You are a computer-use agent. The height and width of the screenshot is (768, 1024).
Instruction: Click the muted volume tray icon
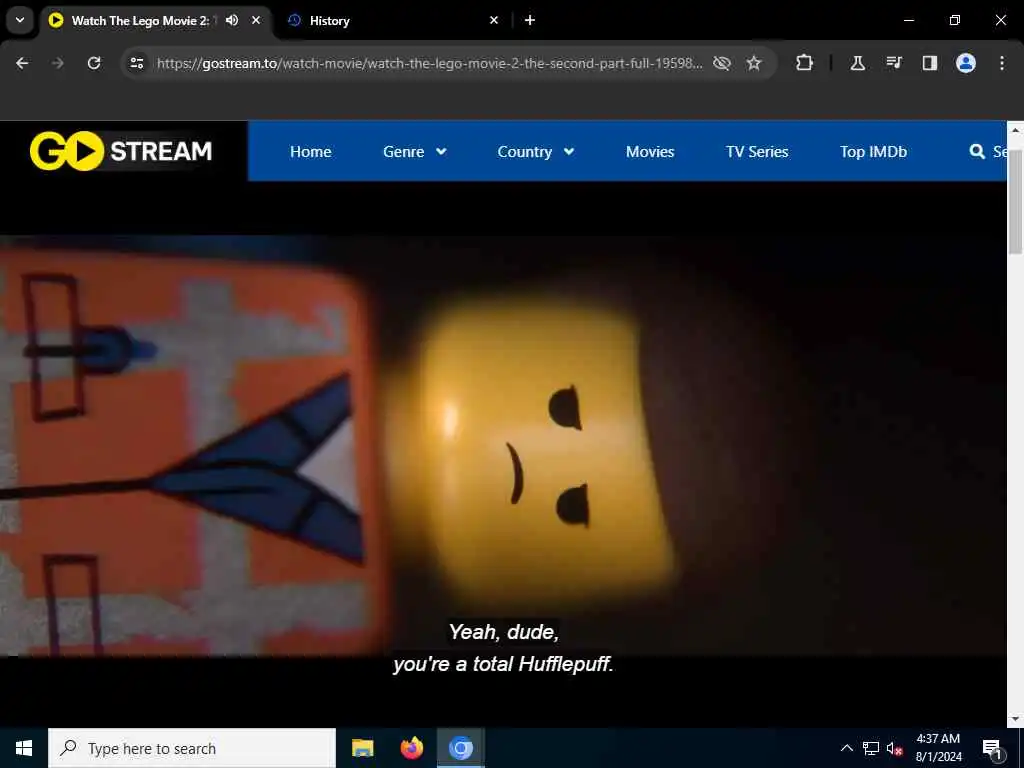[895, 749]
